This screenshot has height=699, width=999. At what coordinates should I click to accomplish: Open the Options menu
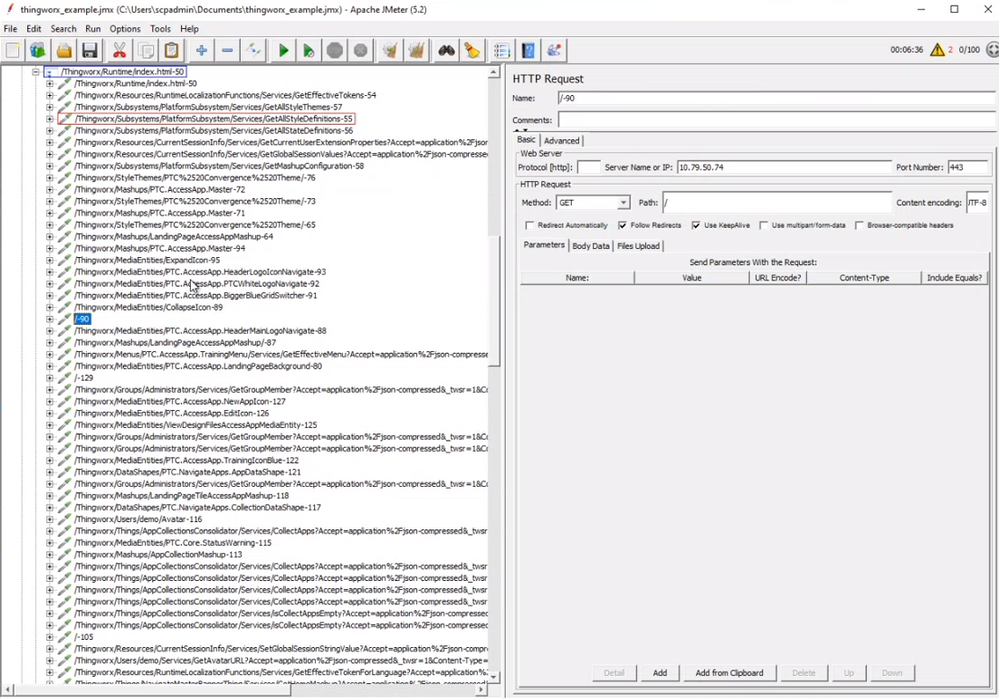point(125,29)
